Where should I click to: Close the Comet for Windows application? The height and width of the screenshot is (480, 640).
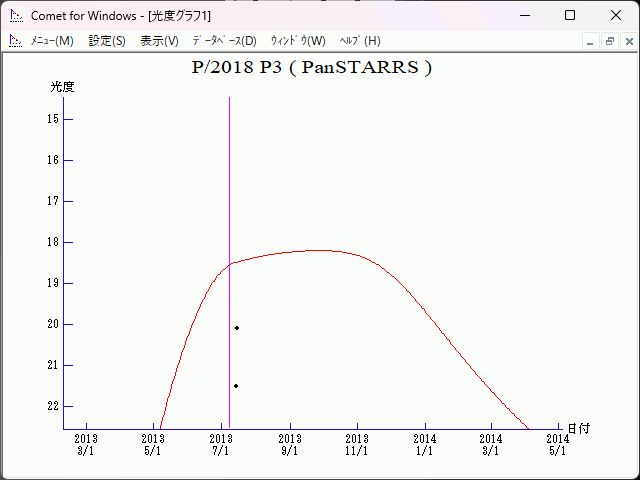[615, 16]
